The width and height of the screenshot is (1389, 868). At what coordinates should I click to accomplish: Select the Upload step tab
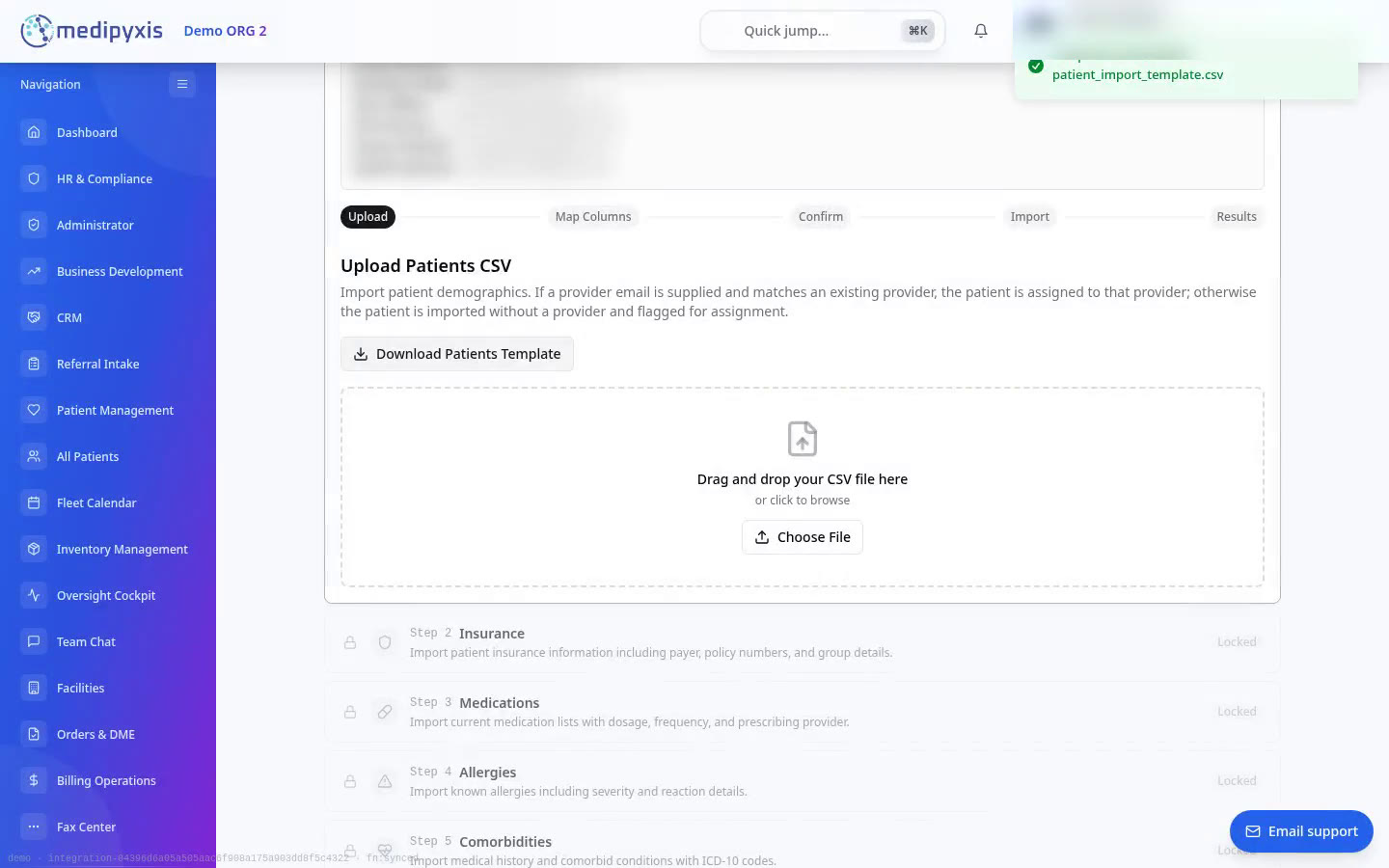point(368,217)
